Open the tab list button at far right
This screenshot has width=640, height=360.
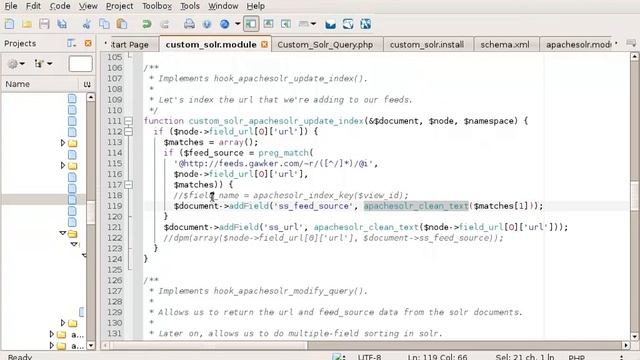(631, 43)
